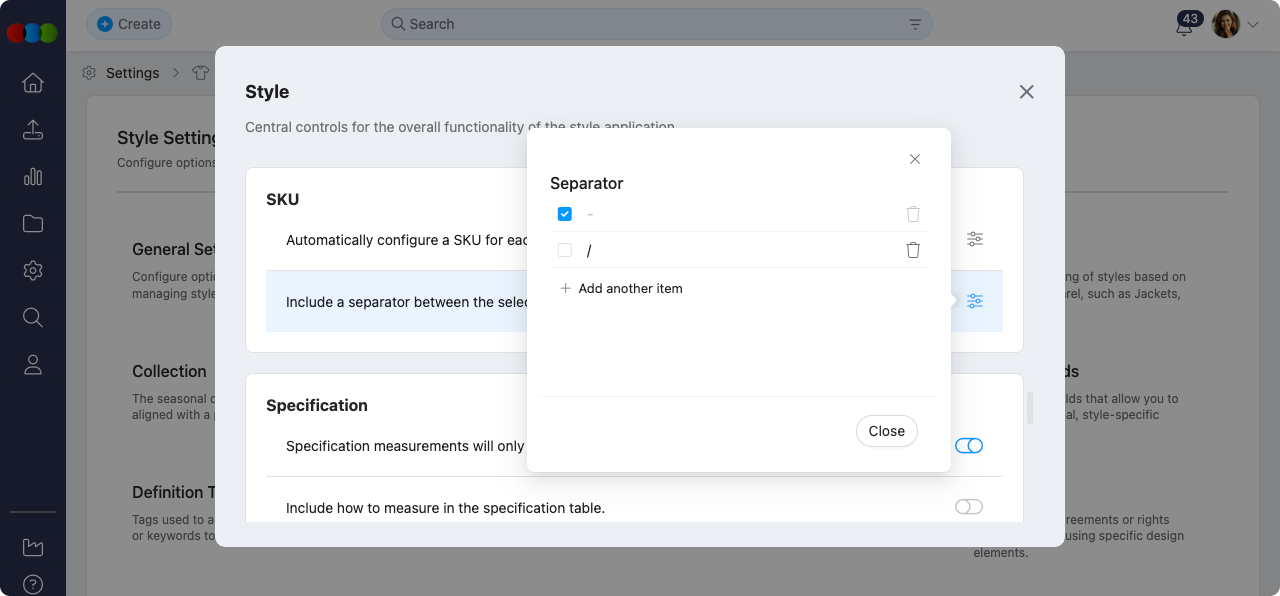Image resolution: width=1280 pixels, height=596 pixels.
Task: Click the Create button
Action: coord(129,24)
